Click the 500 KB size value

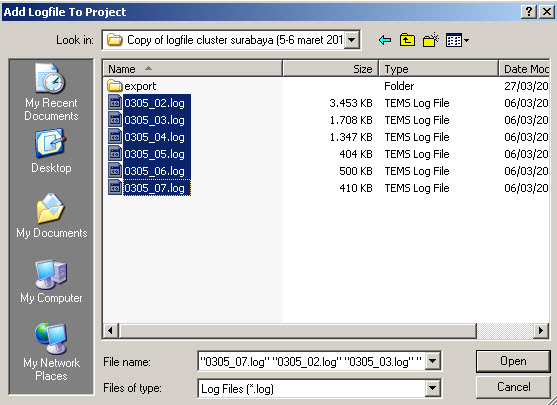coord(356,171)
